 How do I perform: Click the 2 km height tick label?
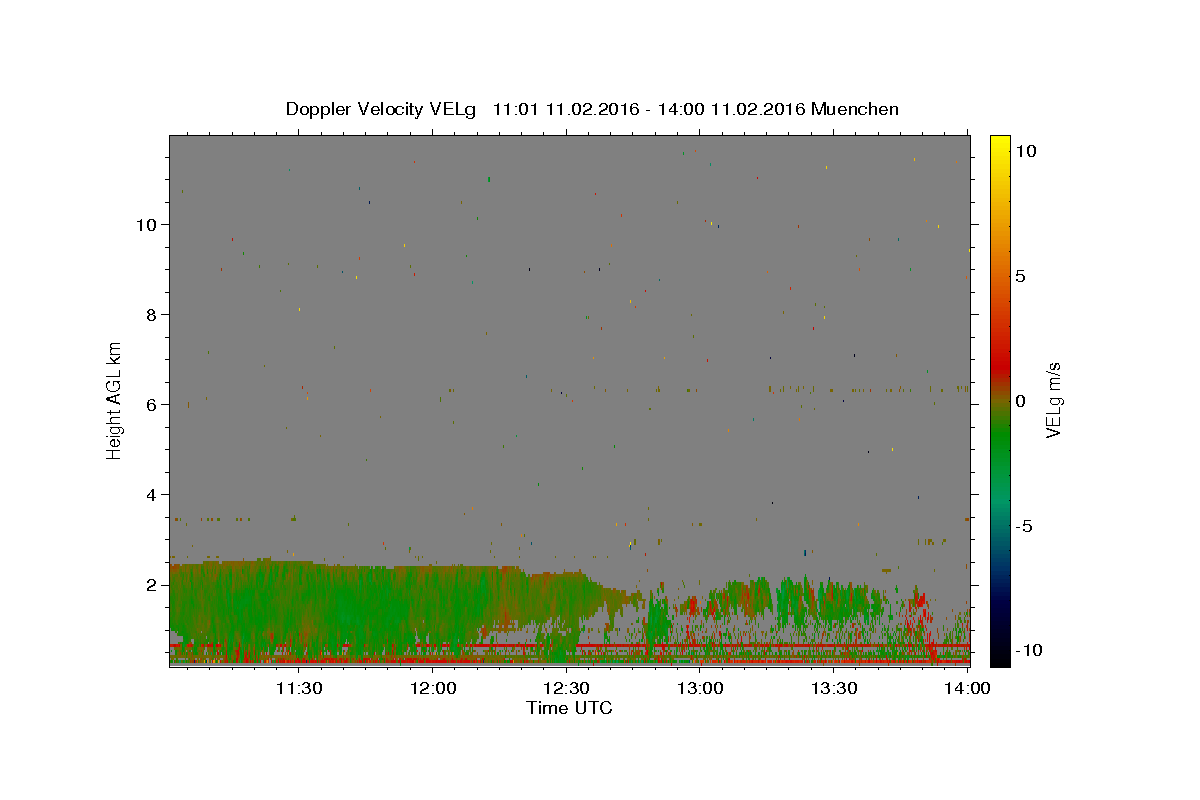(154, 584)
